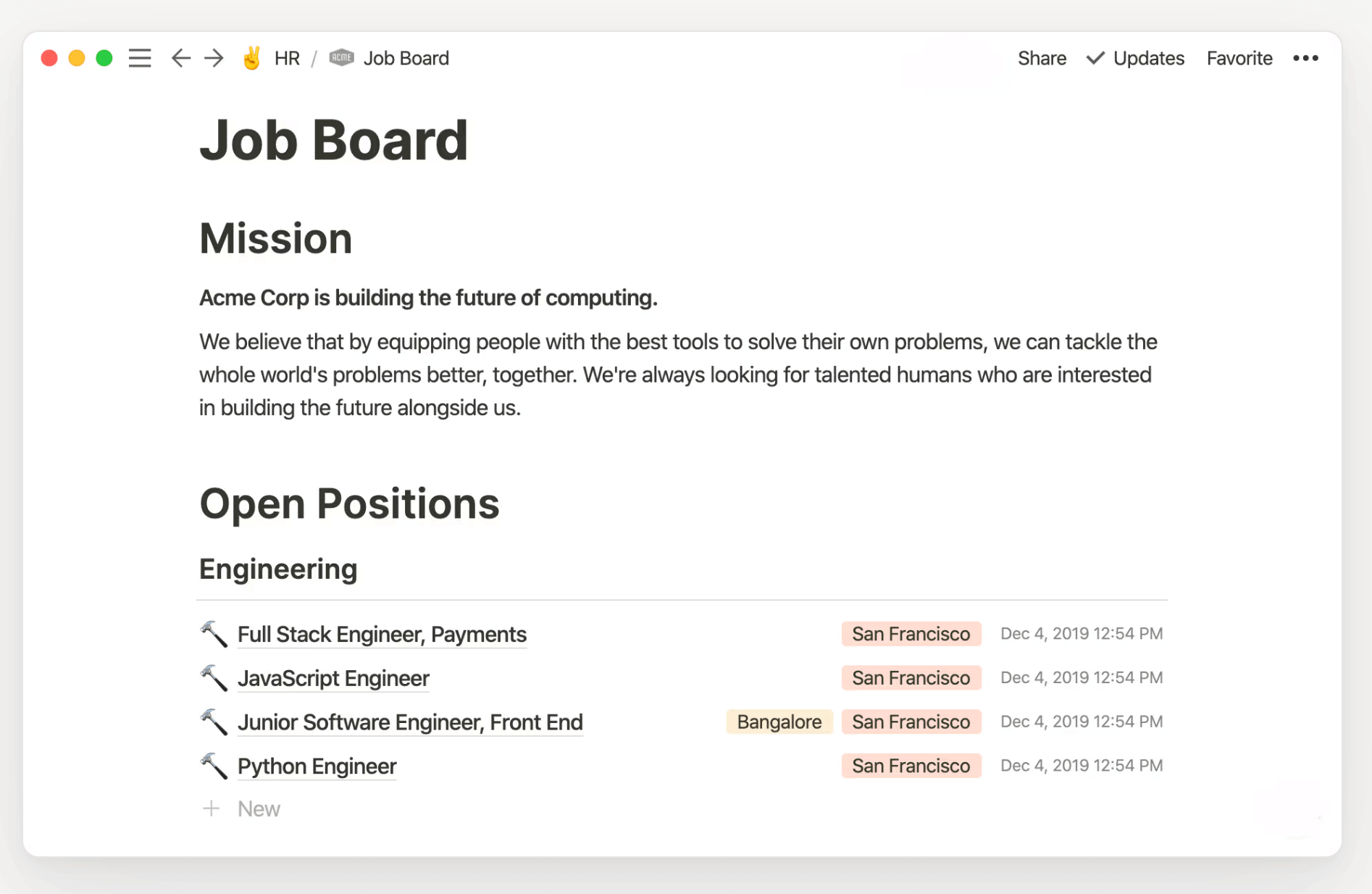Toggle Favorite for this page
1372x894 pixels.
(1239, 58)
